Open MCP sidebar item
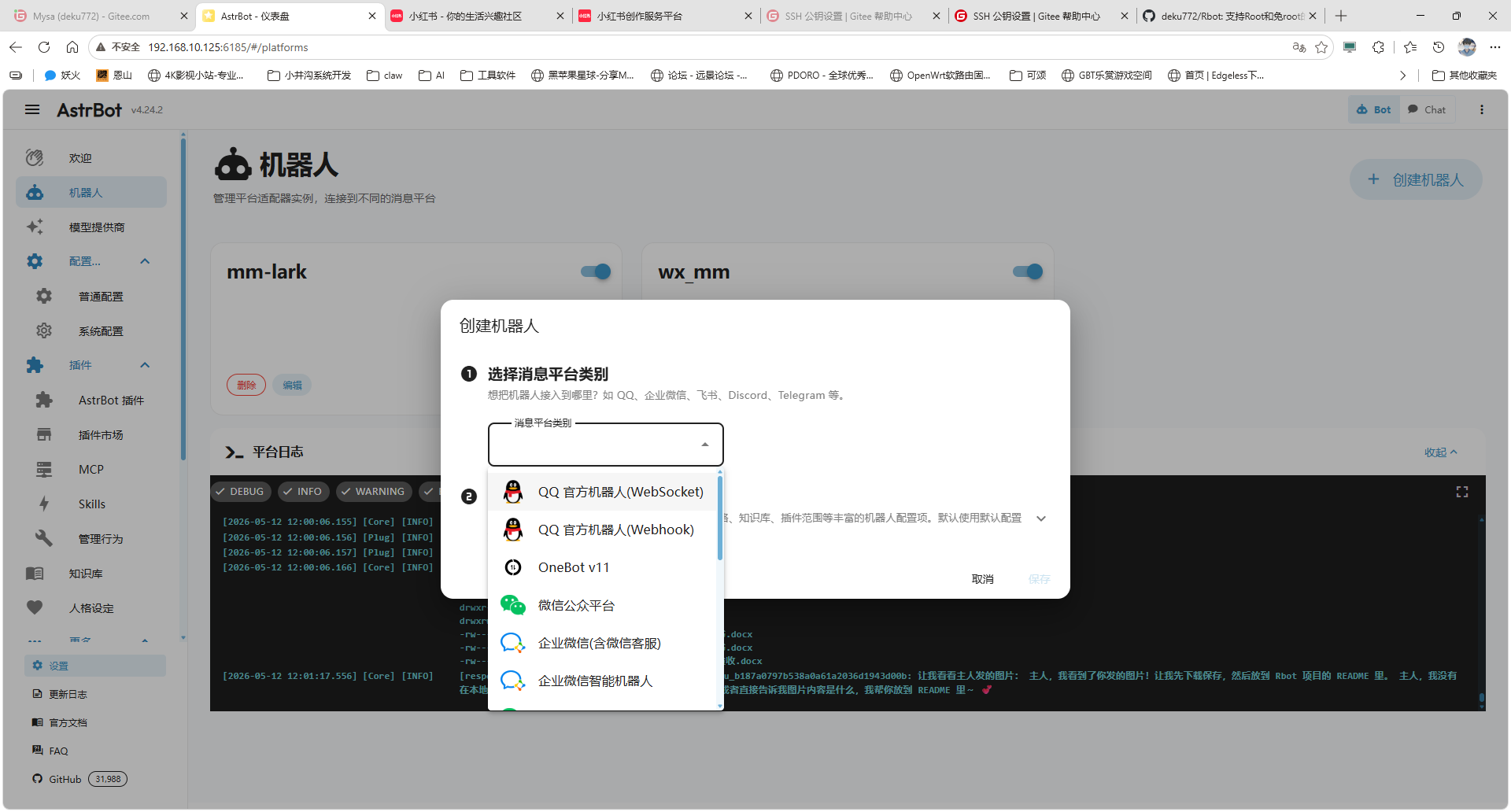Screen dimensions: 1511x812 [91, 470]
